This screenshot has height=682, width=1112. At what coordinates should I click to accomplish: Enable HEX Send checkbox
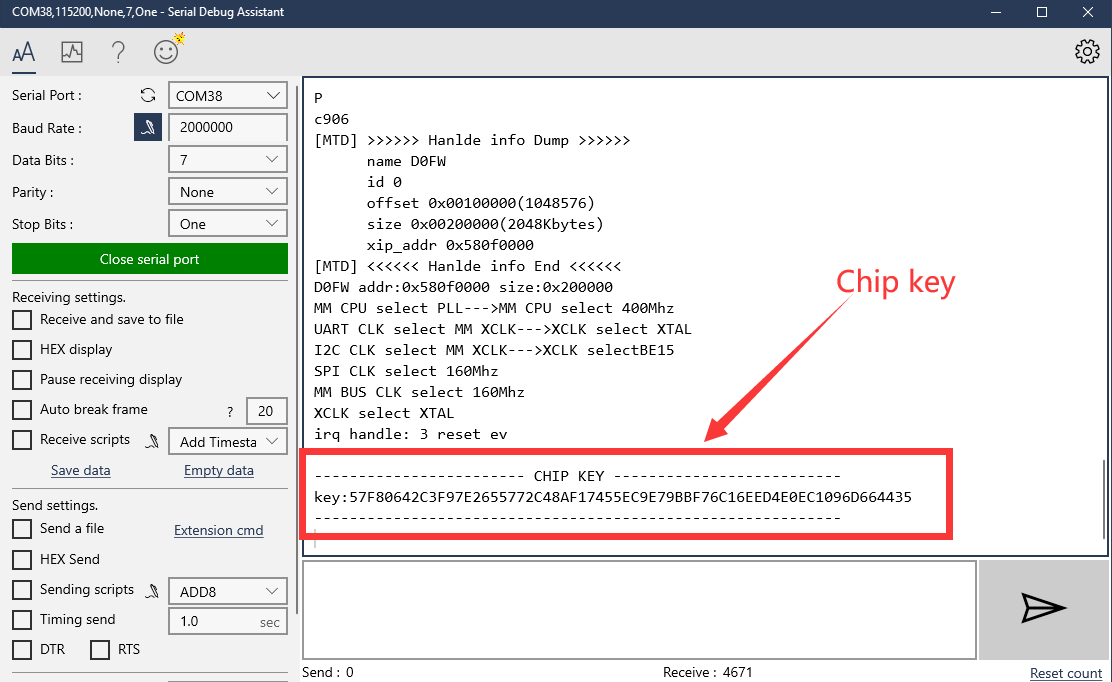tap(22, 559)
